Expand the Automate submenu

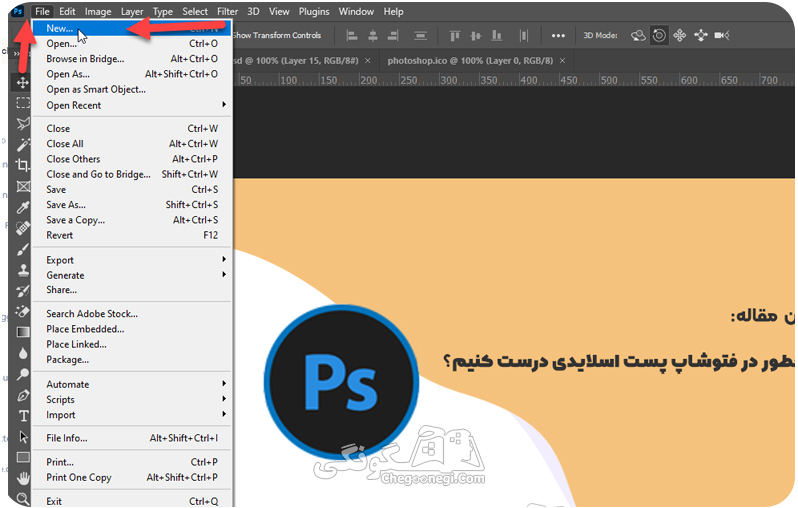132,384
